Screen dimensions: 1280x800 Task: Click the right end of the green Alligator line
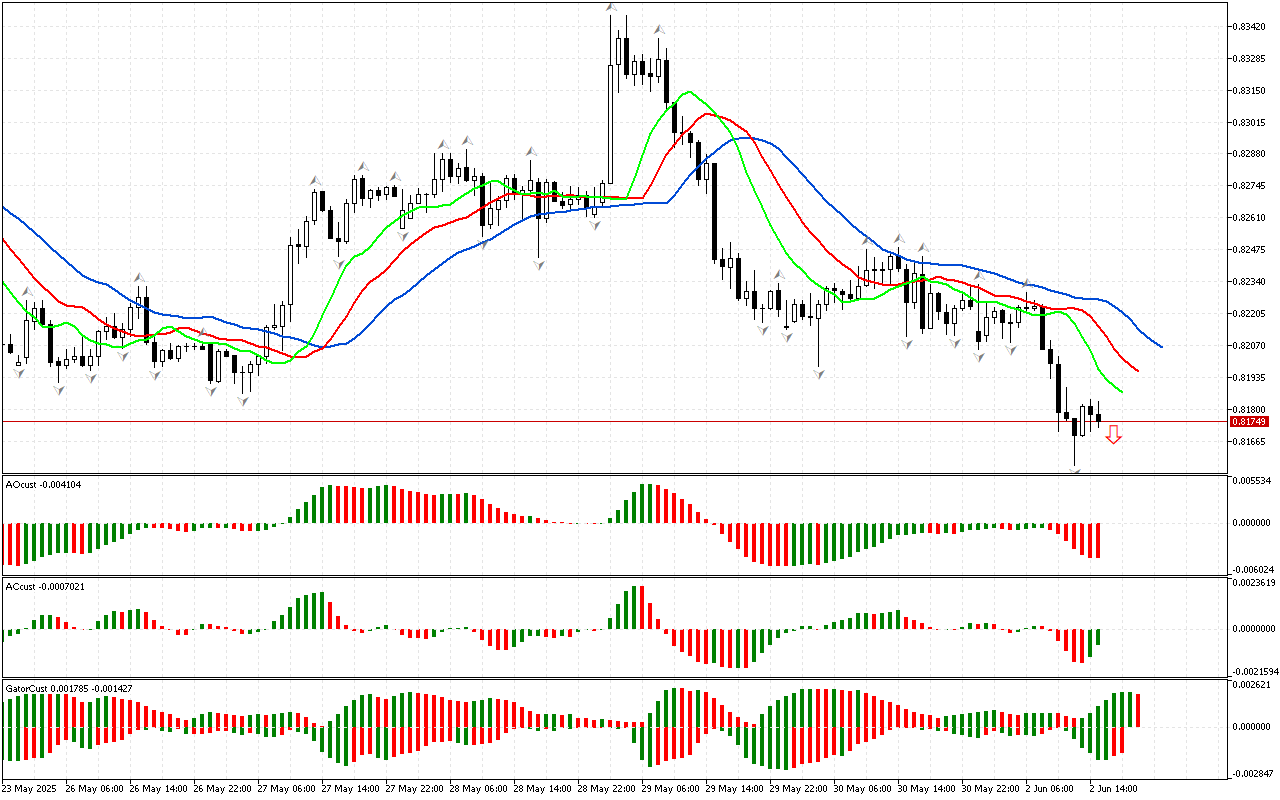tap(1121, 391)
